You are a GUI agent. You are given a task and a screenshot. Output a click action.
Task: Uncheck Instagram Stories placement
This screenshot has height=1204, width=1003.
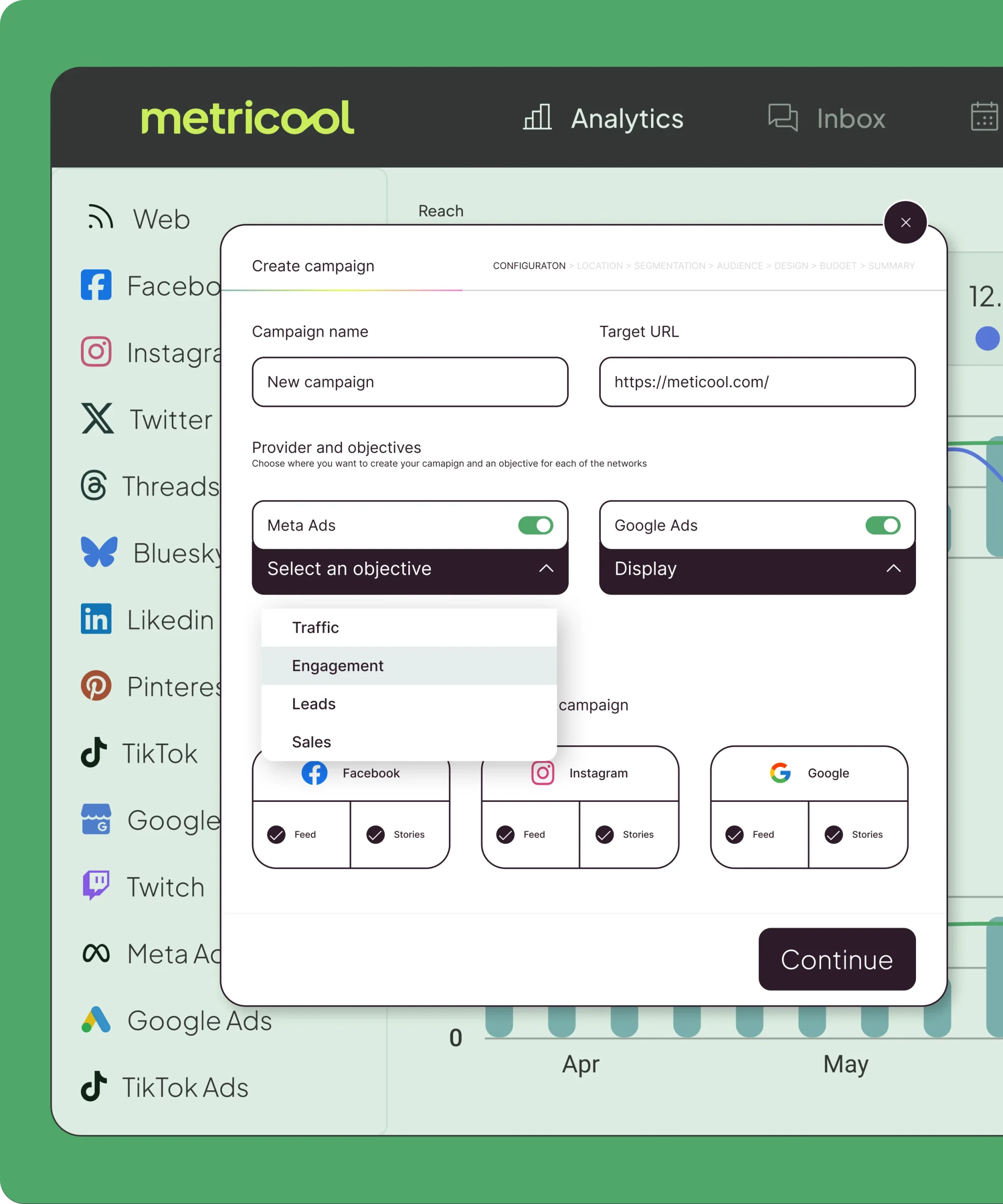(605, 835)
